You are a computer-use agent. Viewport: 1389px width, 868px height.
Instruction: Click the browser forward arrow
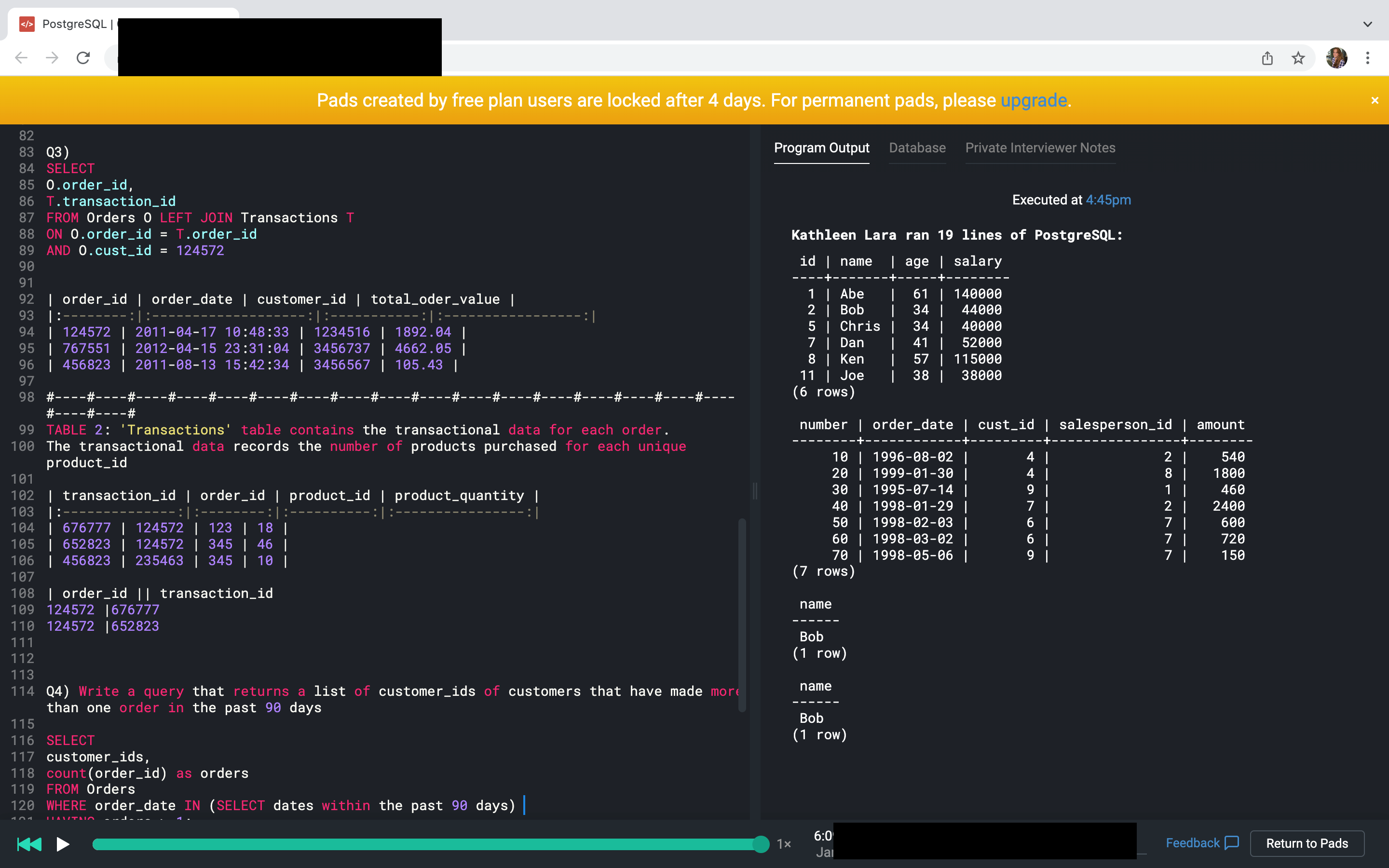[x=52, y=58]
